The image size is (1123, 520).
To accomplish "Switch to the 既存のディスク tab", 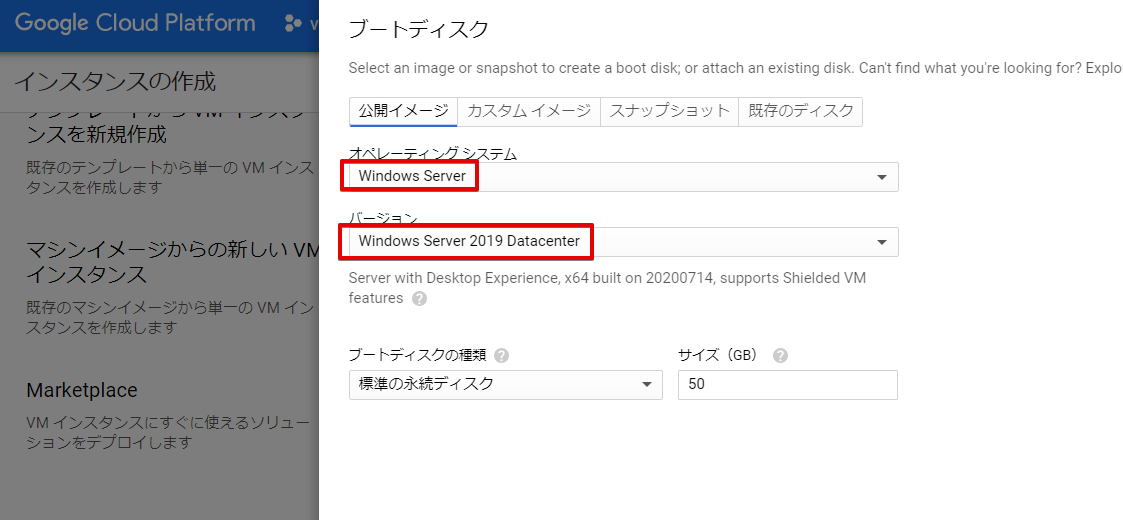I will pyautogui.click(x=801, y=111).
